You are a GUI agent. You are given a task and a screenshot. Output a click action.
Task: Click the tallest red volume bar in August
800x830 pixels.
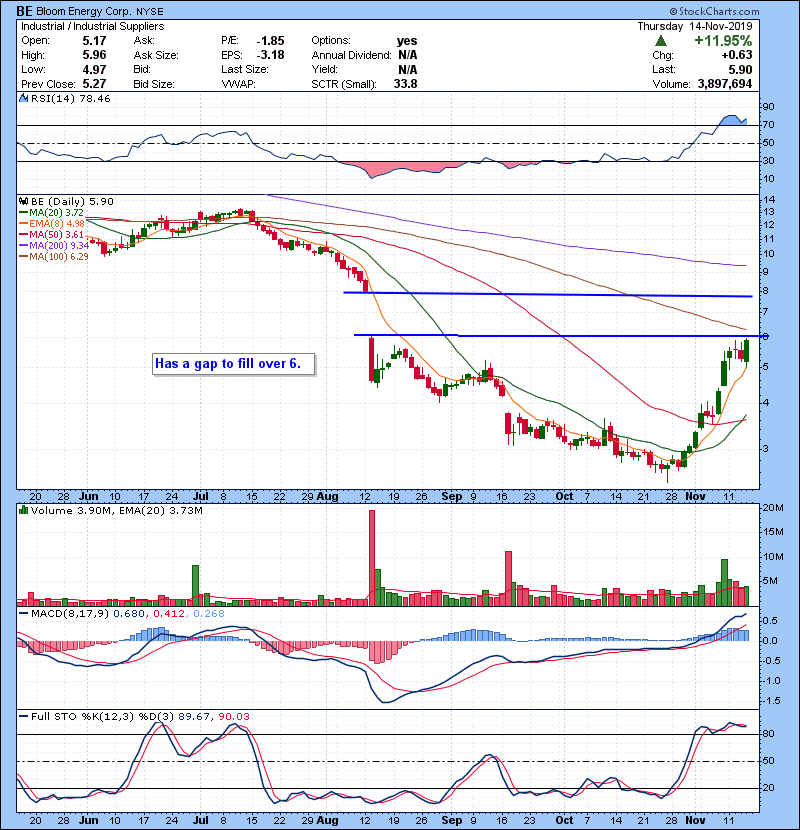(372, 558)
